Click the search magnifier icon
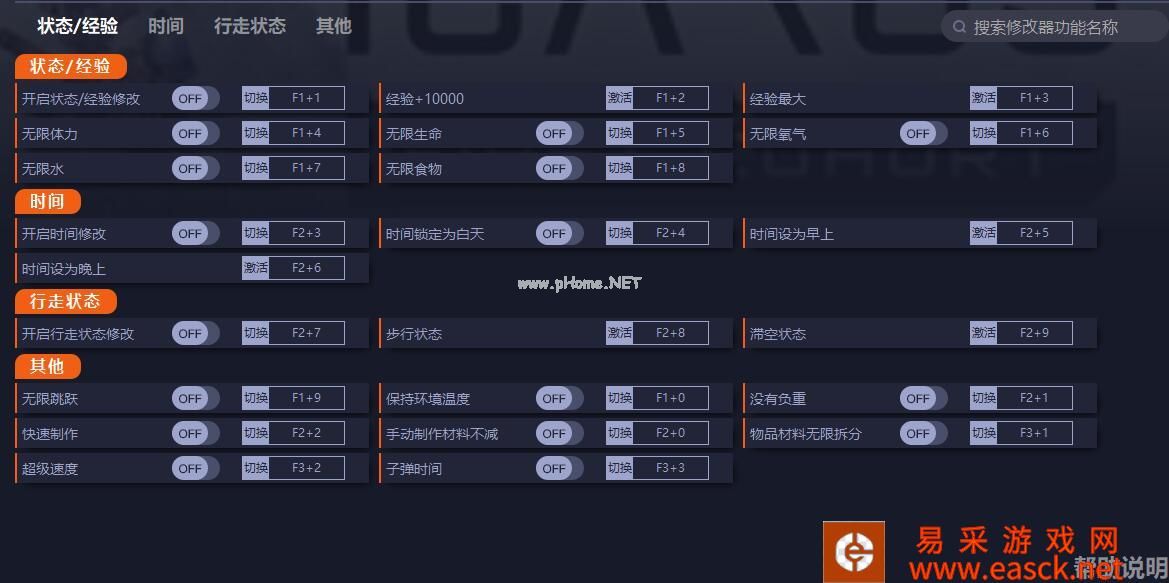 (959, 28)
